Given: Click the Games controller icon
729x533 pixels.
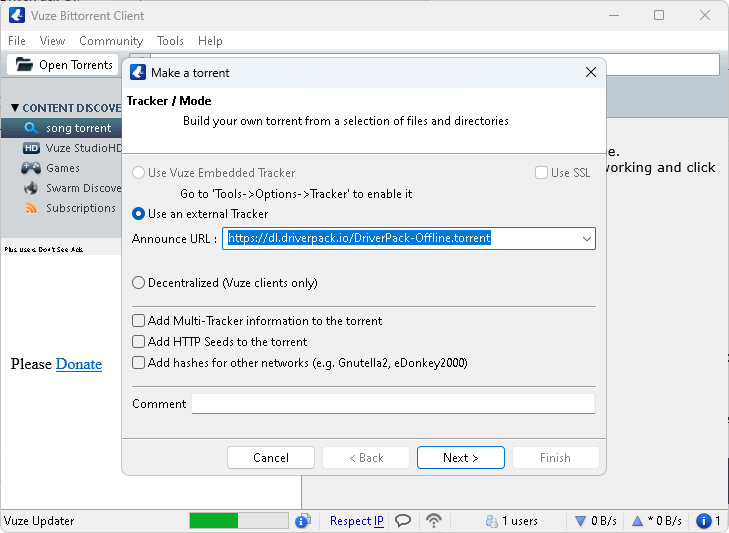Looking at the screenshot, I should click(x=31, y=168).
